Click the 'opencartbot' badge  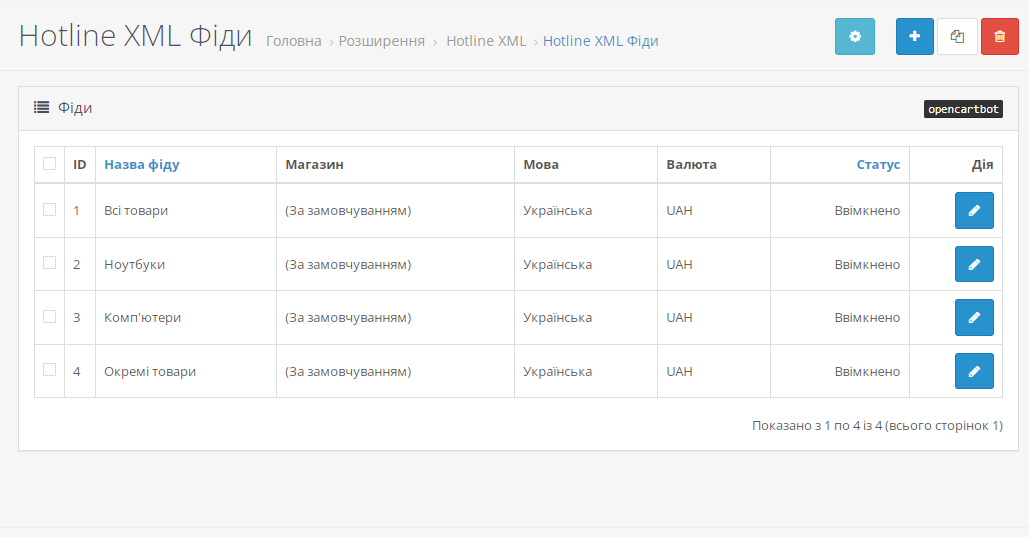963,109
